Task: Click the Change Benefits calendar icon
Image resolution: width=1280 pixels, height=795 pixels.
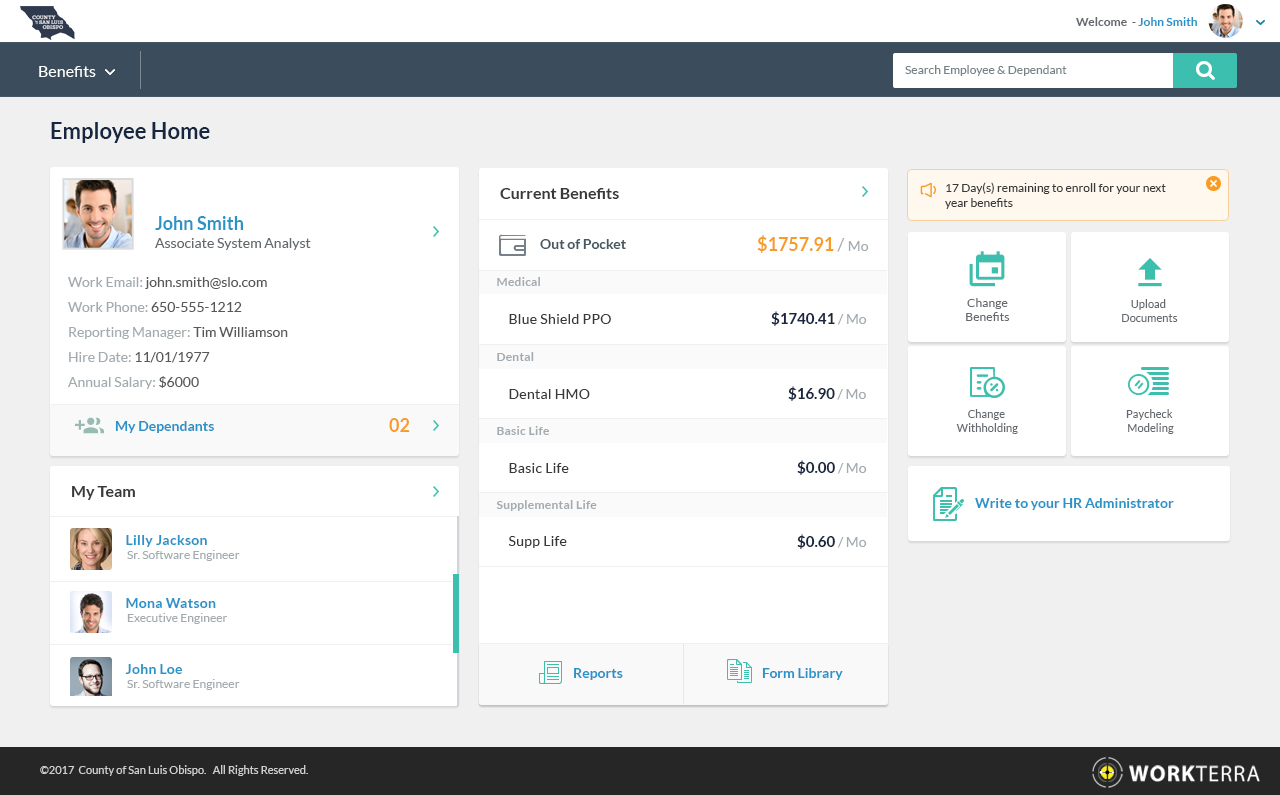Action: [986, 269]
